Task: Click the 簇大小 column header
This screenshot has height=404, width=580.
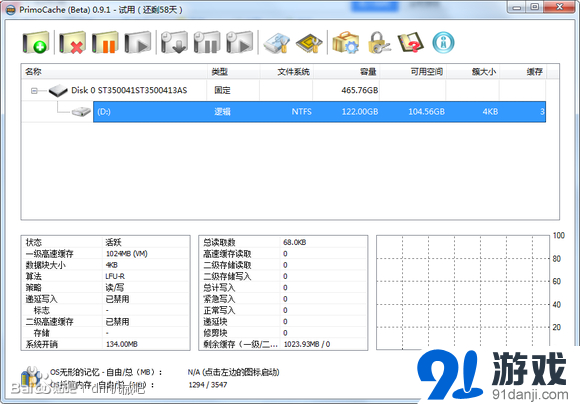Action: pyautogui.click(x=473, y=71)
